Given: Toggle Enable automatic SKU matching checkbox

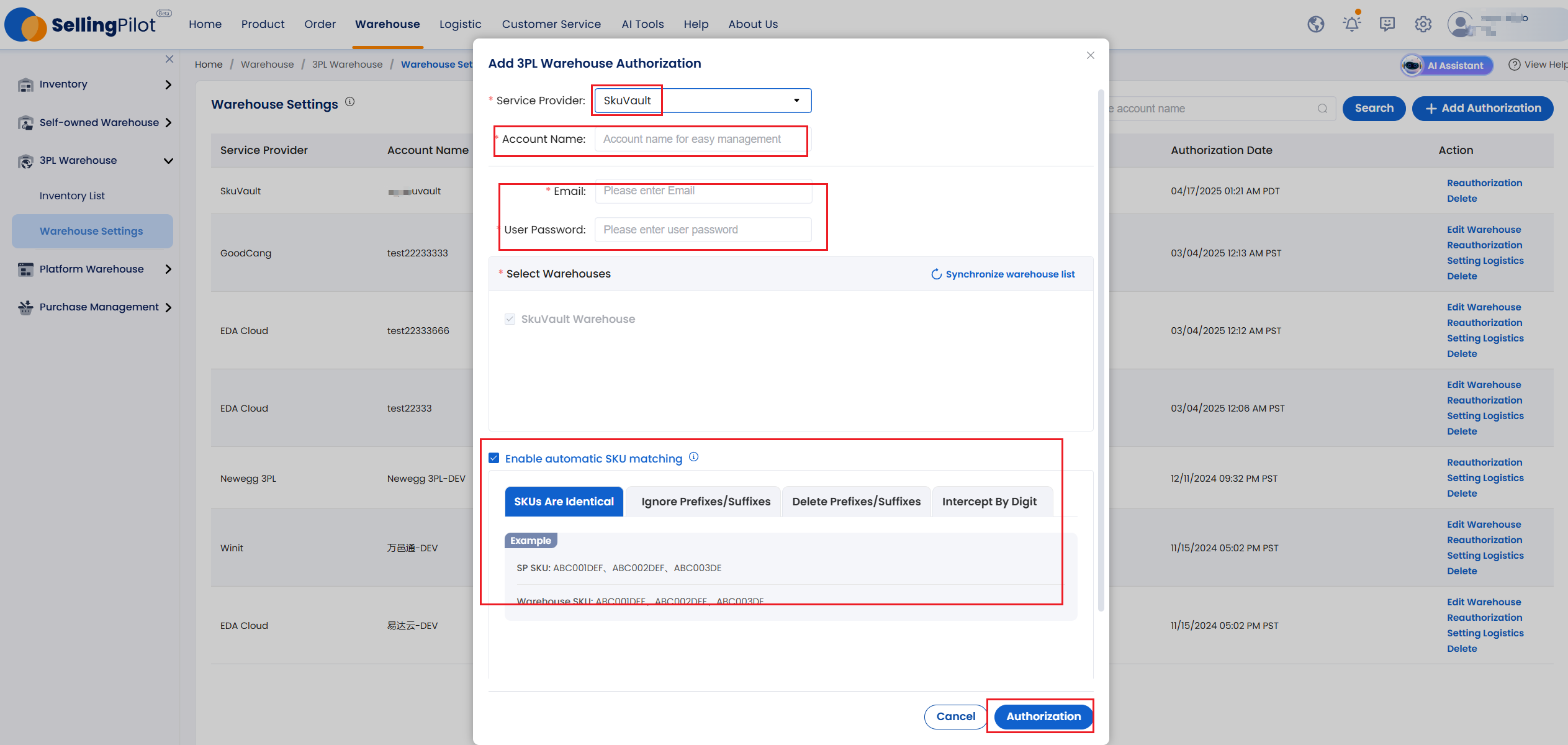Looking at the screenshot, I should point(493,458).
